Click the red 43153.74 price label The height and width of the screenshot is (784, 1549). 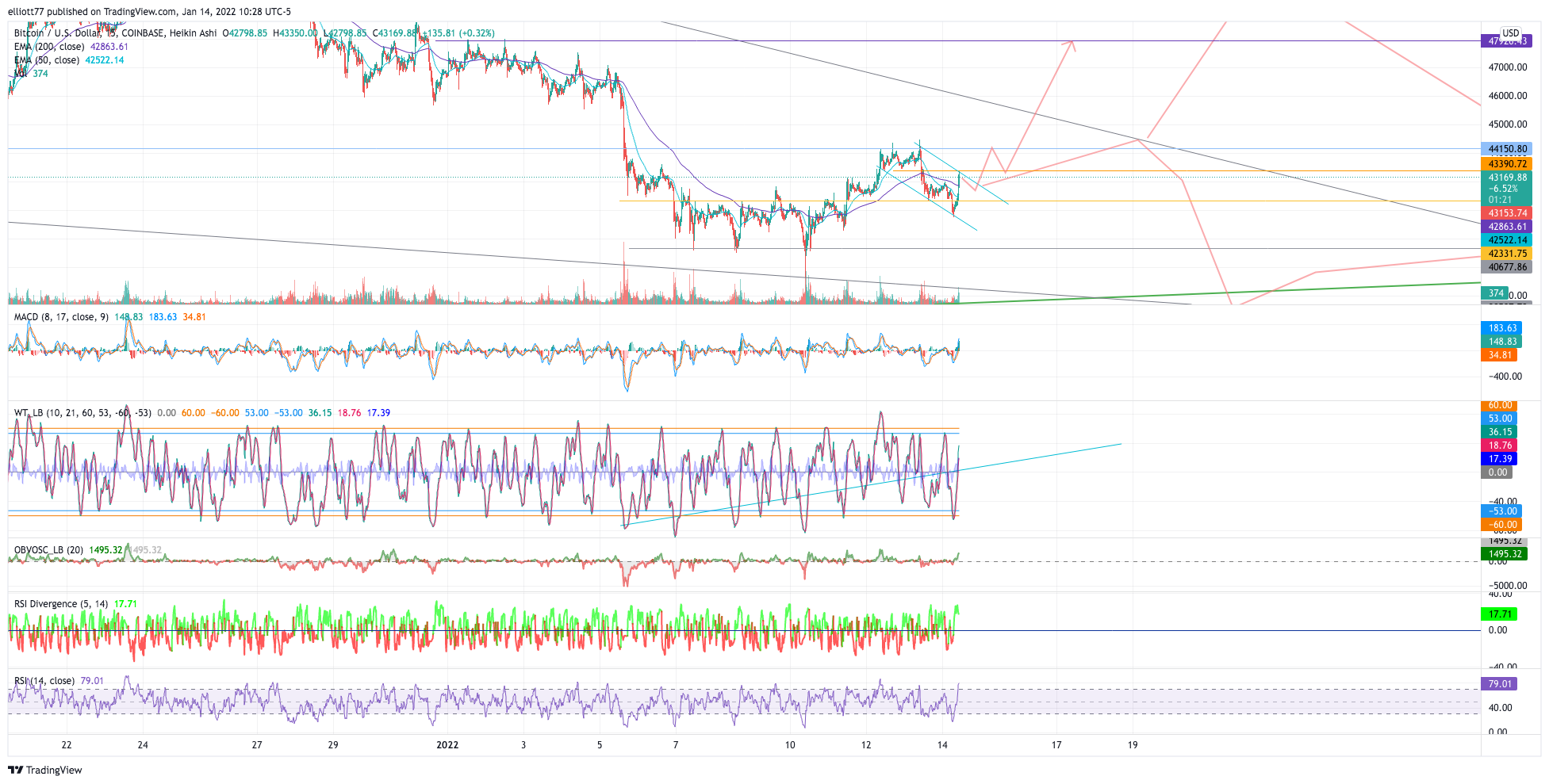(1507, 213)
